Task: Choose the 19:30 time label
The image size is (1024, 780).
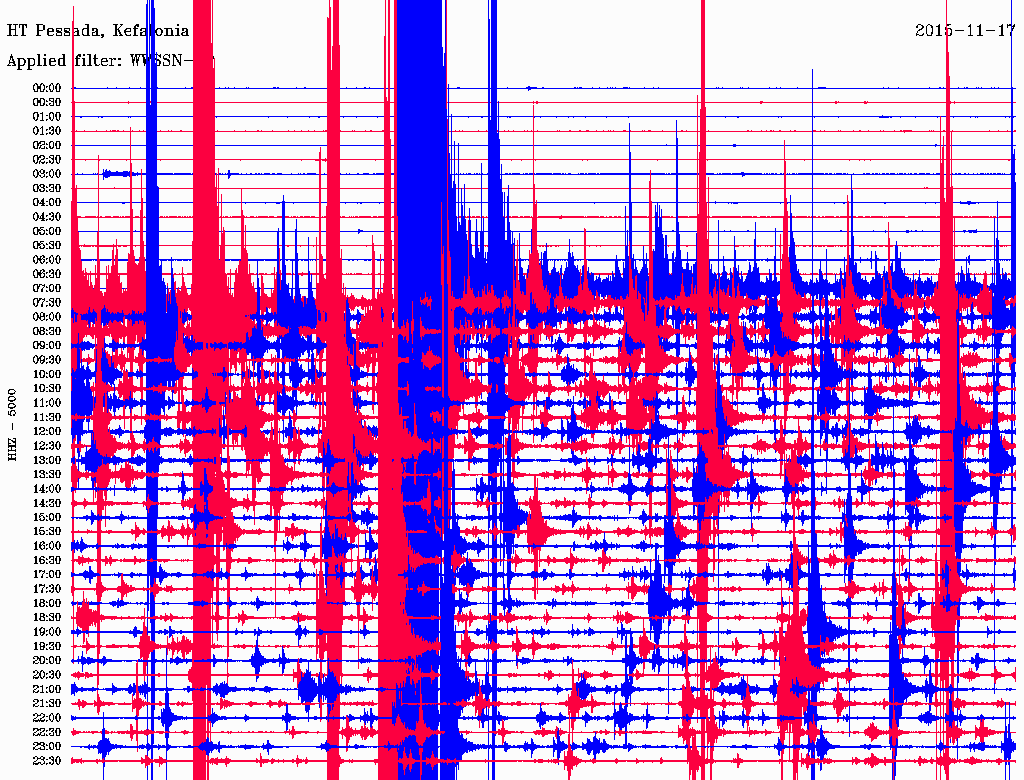Action: pos(47,647)
